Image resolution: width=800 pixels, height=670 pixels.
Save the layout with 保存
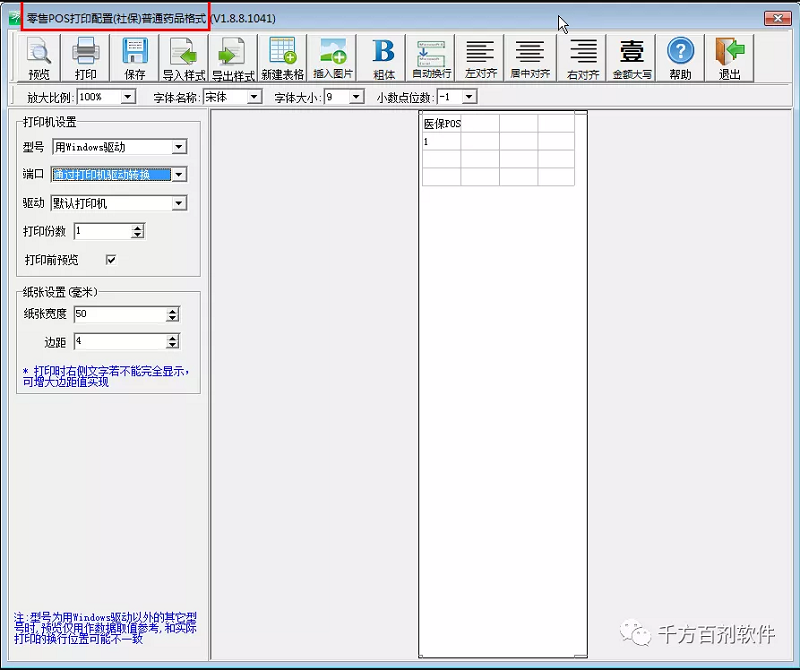point(135,58)
